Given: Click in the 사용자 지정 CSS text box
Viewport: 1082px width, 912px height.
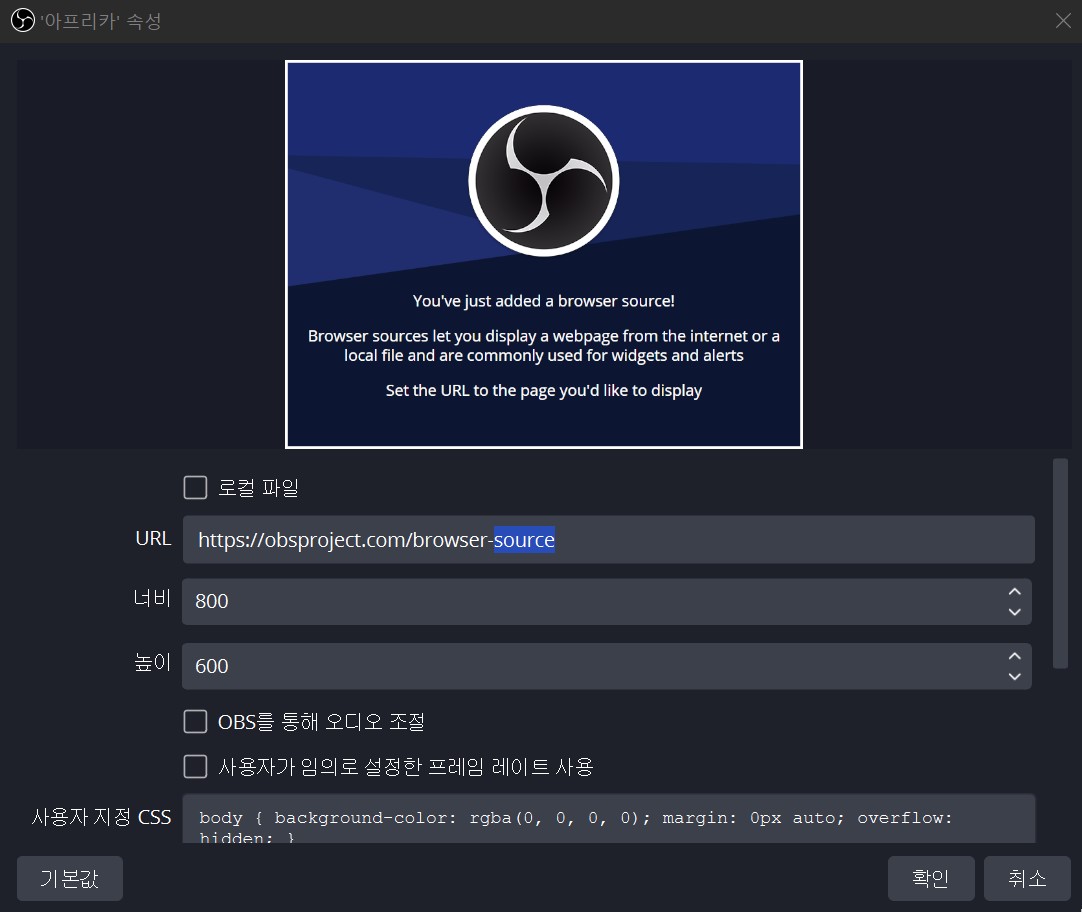Looking at the screenshot, I should pyautogui.click(x=609, y=819).
